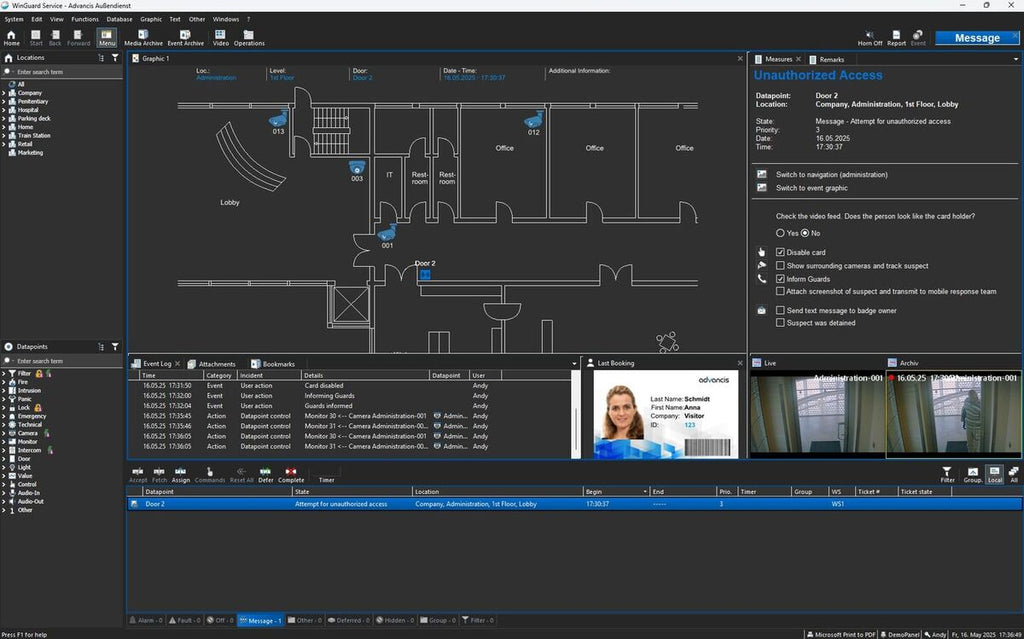The height and width of the screenshot is (639, 1024).
Task: Click the Archiv video thumbnail
Action: click(954, 414)
